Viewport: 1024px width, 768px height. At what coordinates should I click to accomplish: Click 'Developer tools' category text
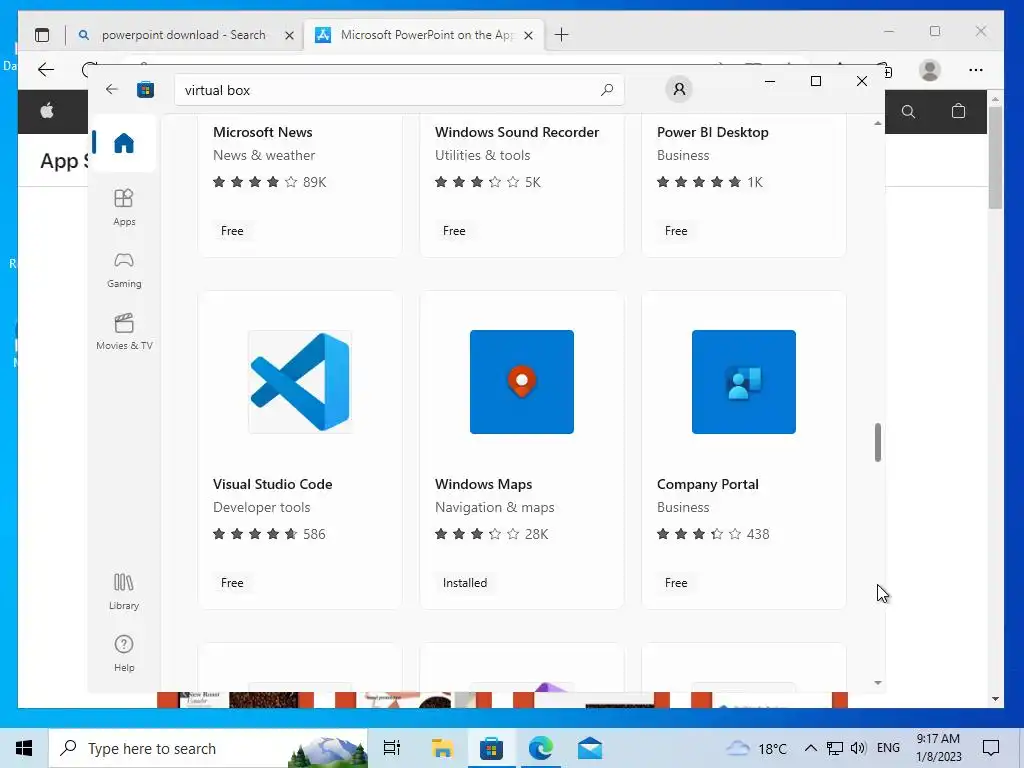click(x=261, y=507)
